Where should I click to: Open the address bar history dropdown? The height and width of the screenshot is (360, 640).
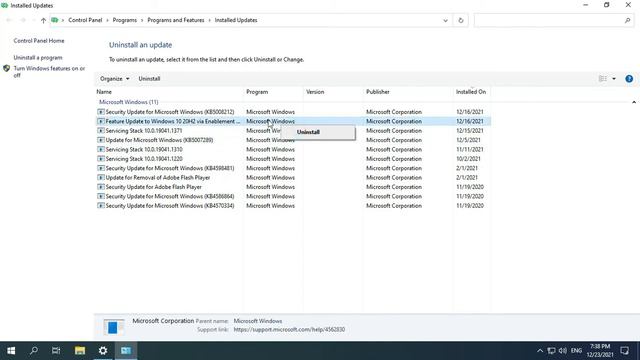coord(445,20)
